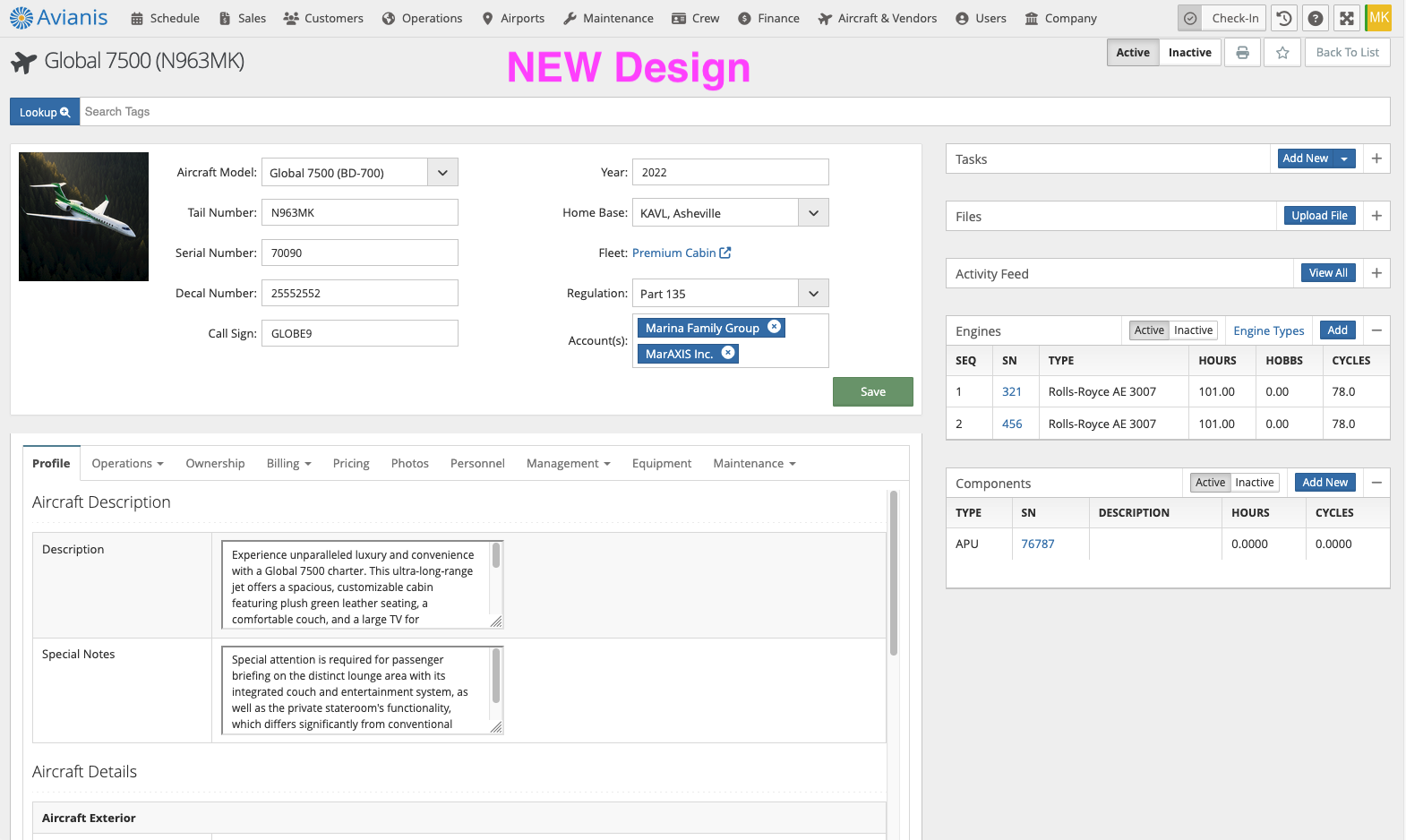Open the Finance menu
This screenshot has height=840, width=1406.
(768, 18)
